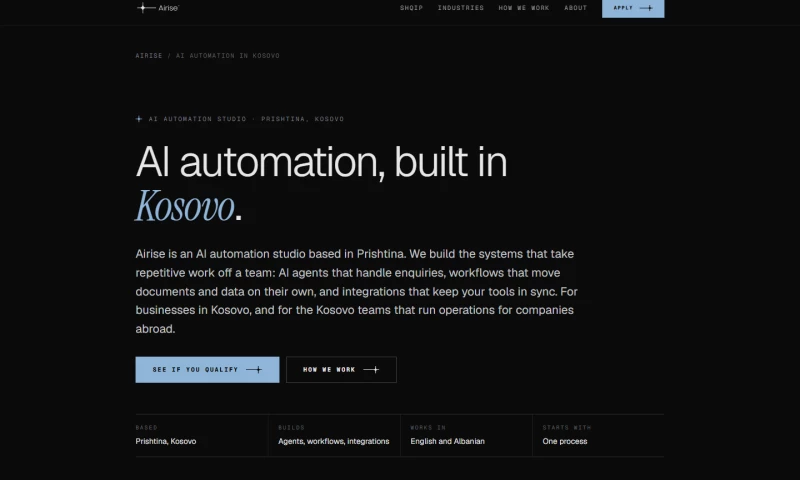800x480 pixels.
Task: Click the Agents, workflows, integrations value
Action: [x=334, y=441]
